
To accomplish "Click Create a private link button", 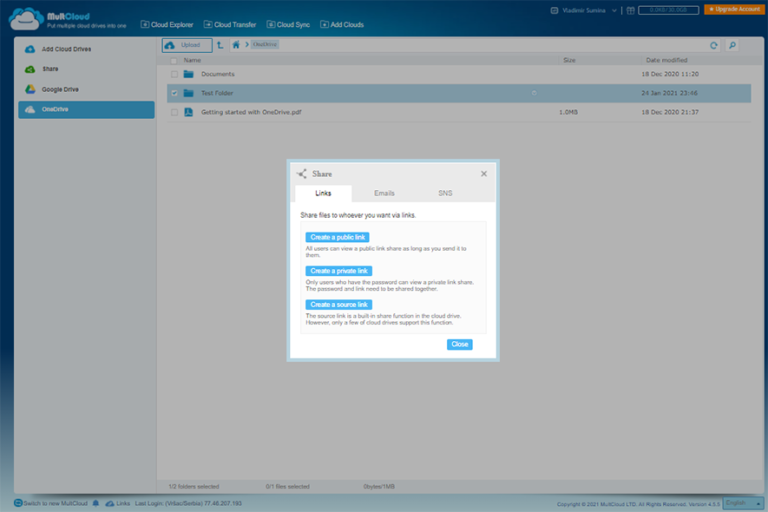I will coord(339,271).
